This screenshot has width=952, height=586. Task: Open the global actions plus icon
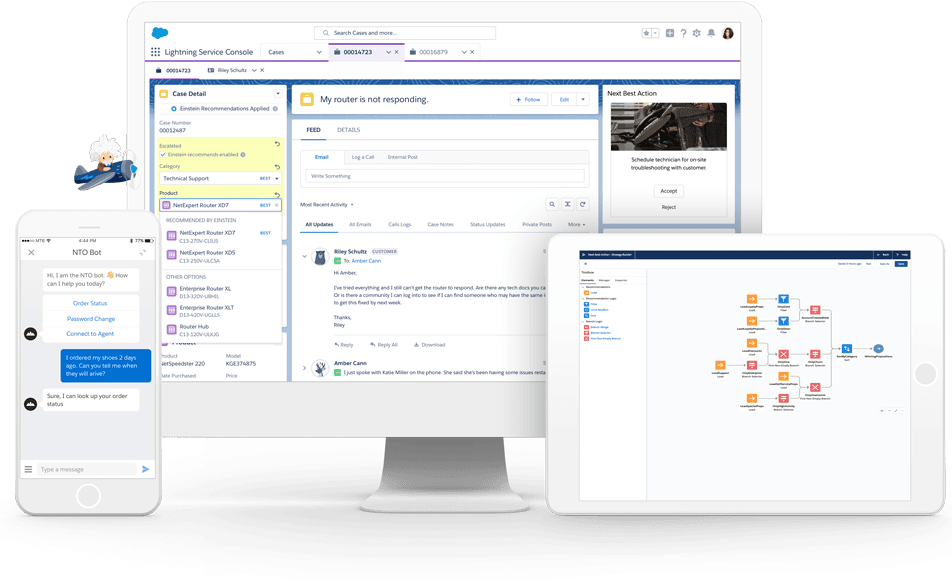point(670,33)
